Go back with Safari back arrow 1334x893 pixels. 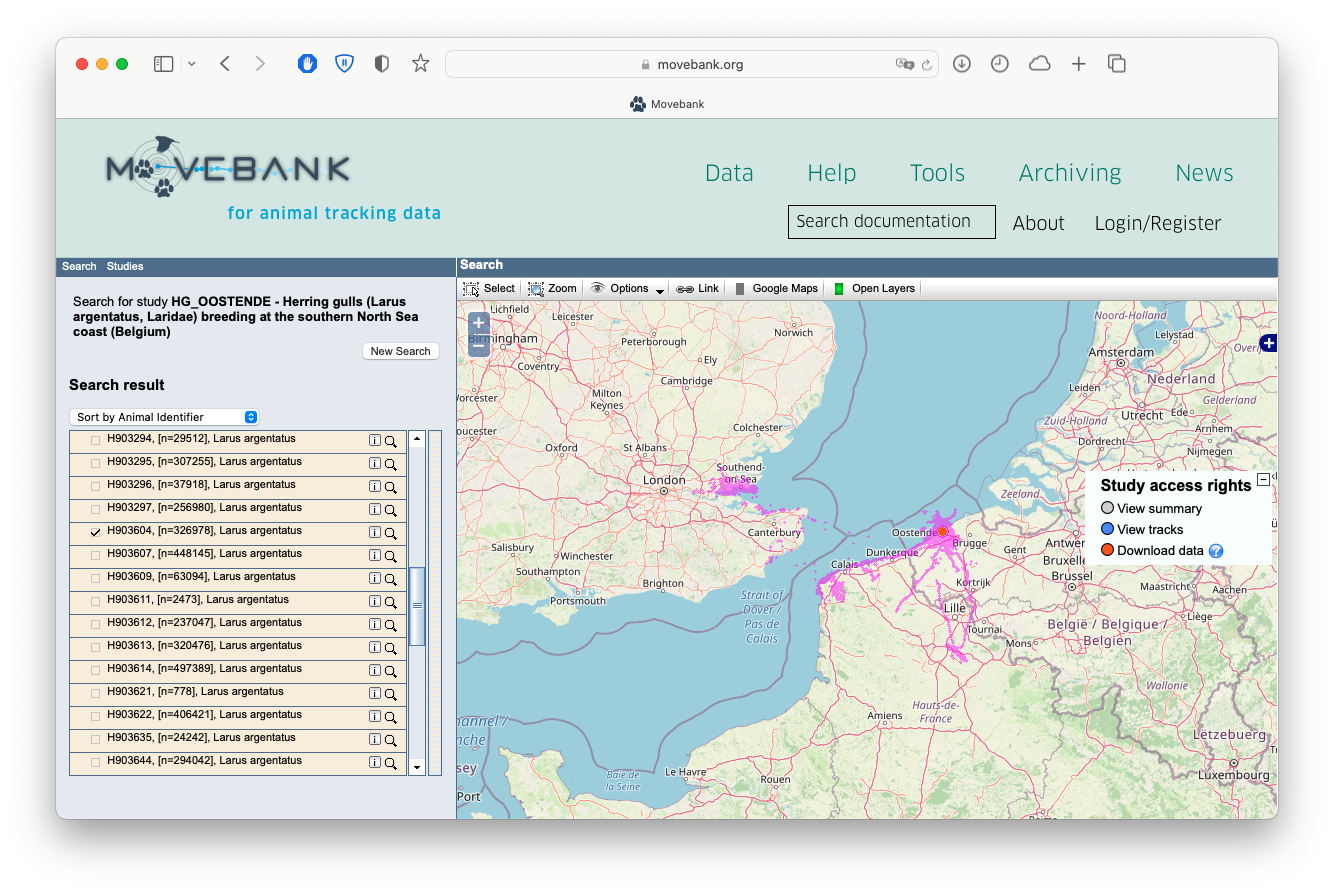coord(225,64)
